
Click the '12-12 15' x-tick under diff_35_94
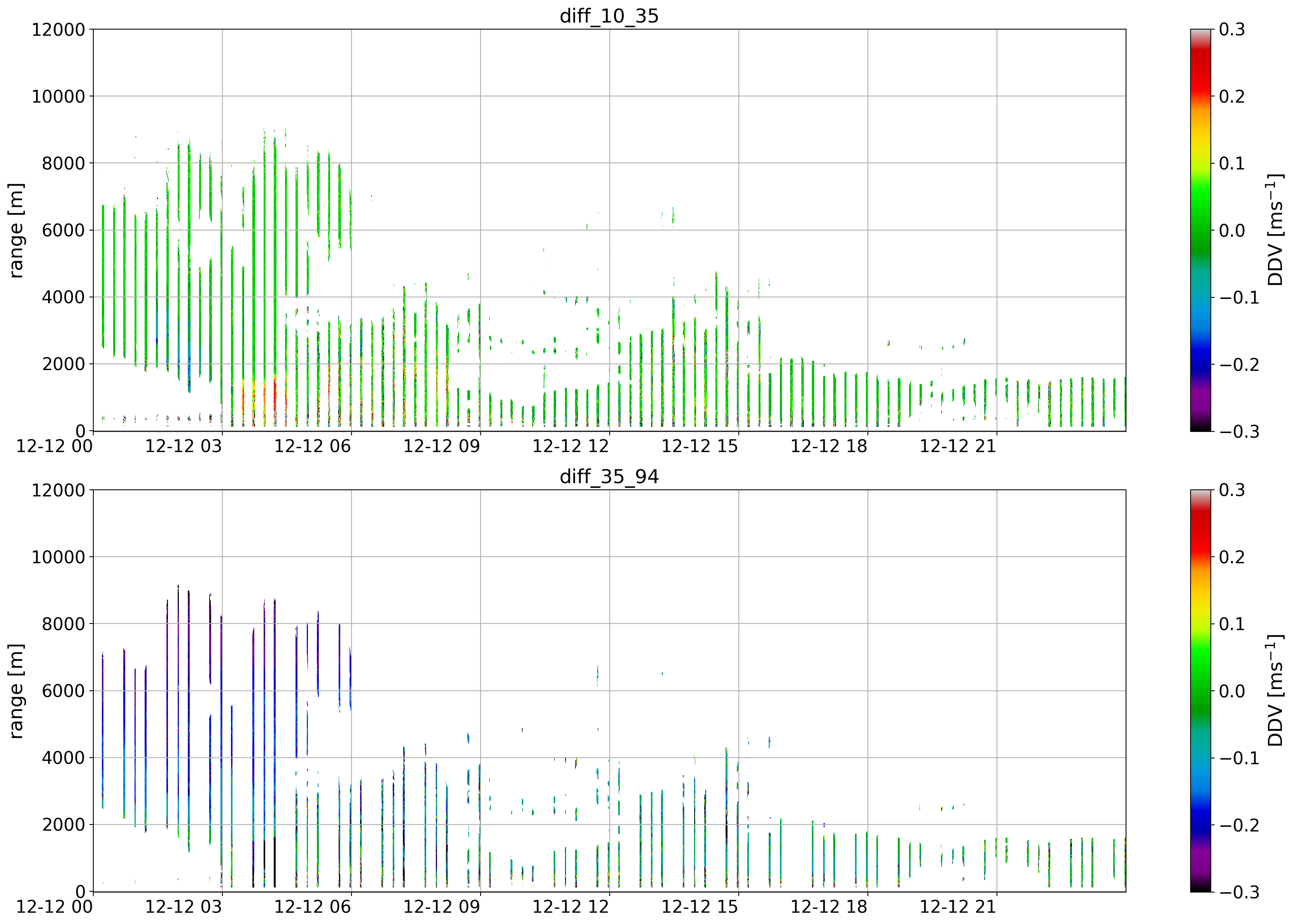[x=700, y=908]
